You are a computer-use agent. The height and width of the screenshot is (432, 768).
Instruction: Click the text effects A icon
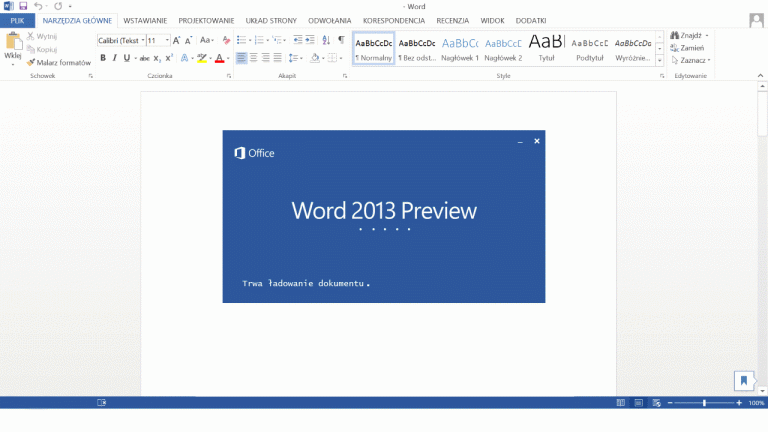184,58
